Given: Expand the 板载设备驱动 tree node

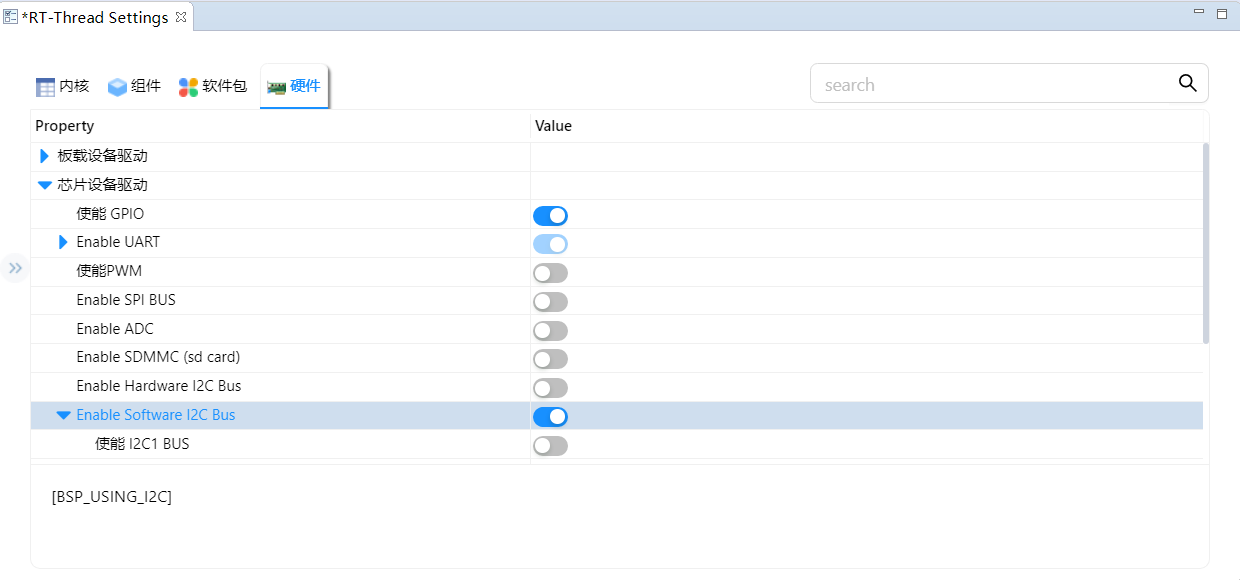Looking at the screenshot, I should pyautogui.click(x=44, y=156).
